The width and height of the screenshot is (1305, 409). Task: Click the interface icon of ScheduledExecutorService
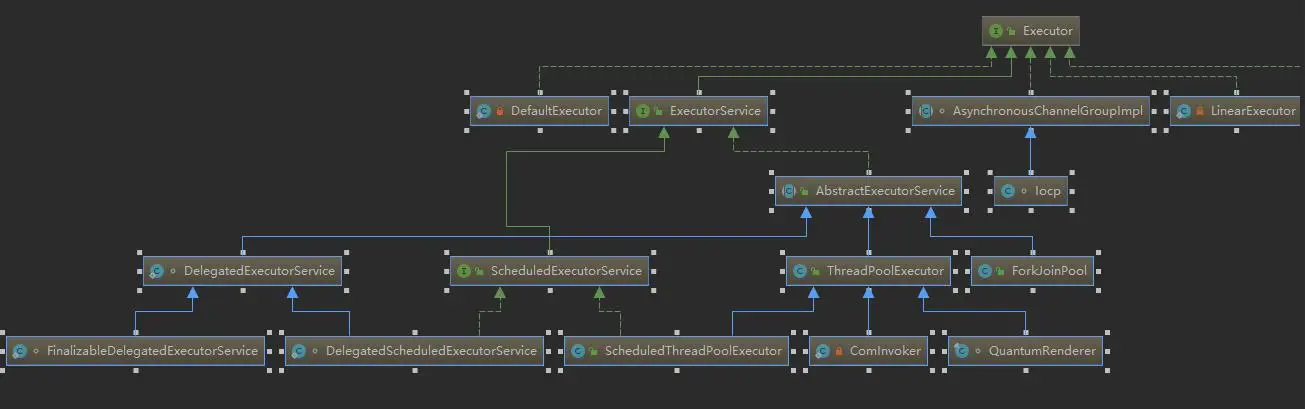point(463,271)
